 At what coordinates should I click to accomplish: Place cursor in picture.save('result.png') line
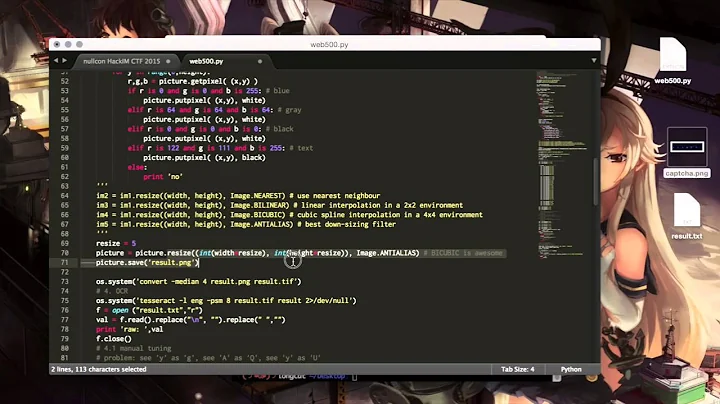coord(147,263)
